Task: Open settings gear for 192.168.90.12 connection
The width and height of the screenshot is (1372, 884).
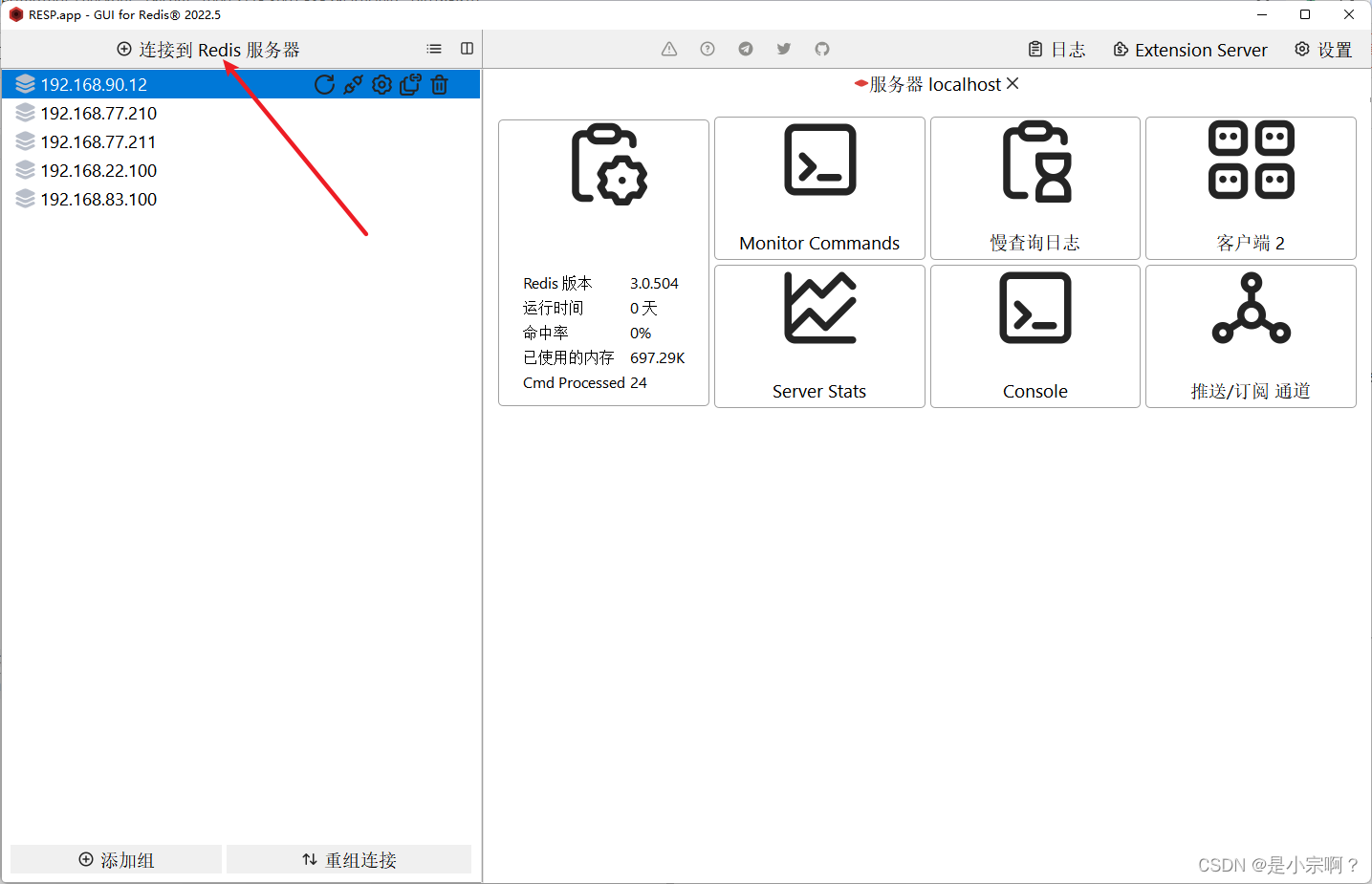Action: point(381,85)
